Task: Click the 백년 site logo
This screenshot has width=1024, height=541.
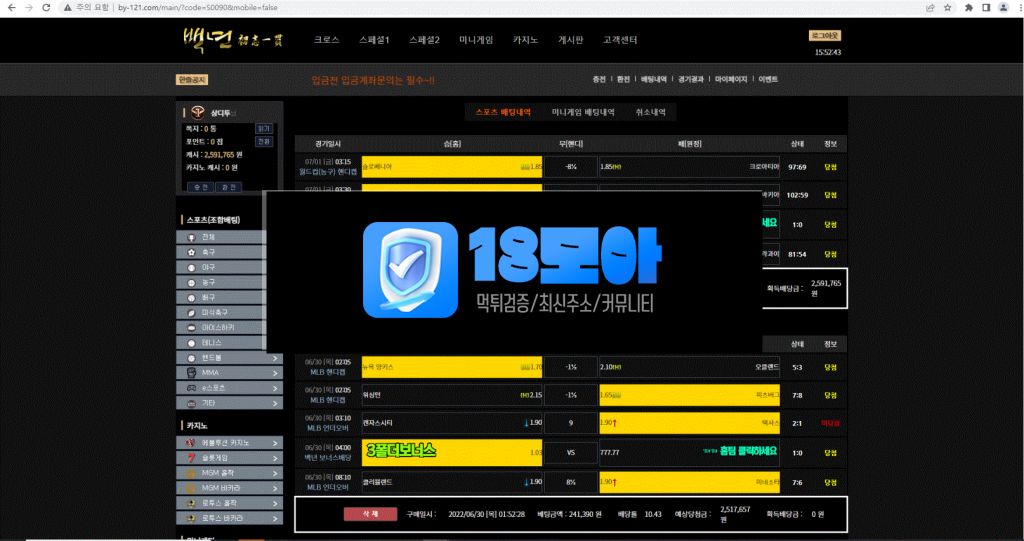Action: click(232, 40)
